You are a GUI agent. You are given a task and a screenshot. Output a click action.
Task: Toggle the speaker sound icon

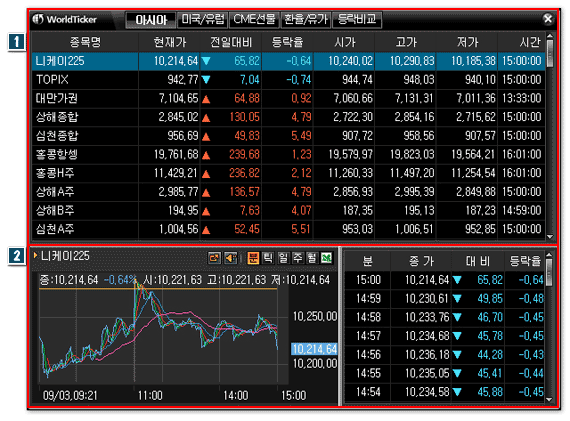tap(230, 258)
